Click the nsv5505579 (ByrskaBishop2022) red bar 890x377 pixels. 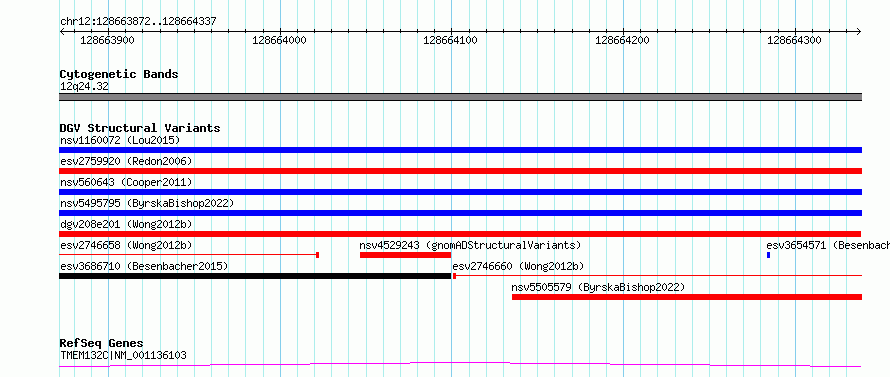[687, 297]
